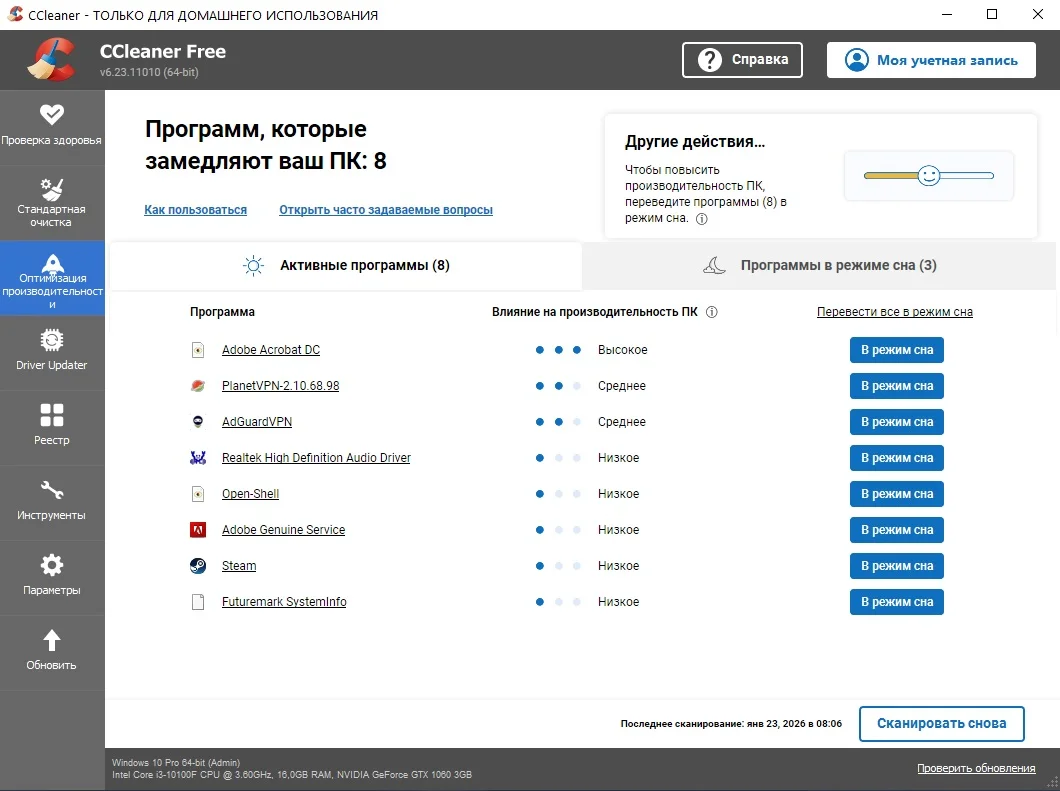Open the Инструменты section
This screenshot has width=1060, height=791.
point(52,502)
